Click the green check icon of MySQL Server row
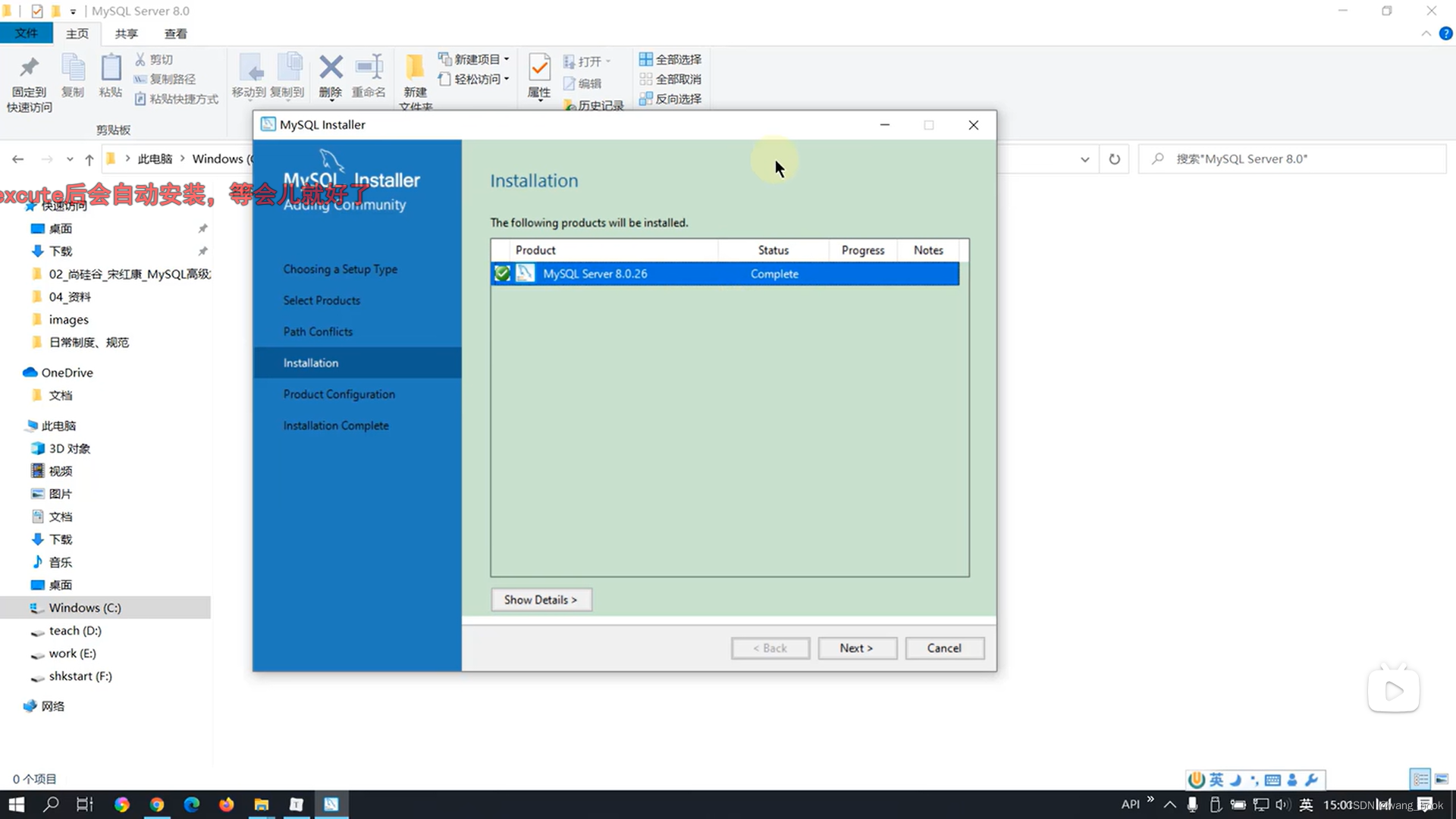Viewport: 1456px width, 819px height. [x=502, y=274]
